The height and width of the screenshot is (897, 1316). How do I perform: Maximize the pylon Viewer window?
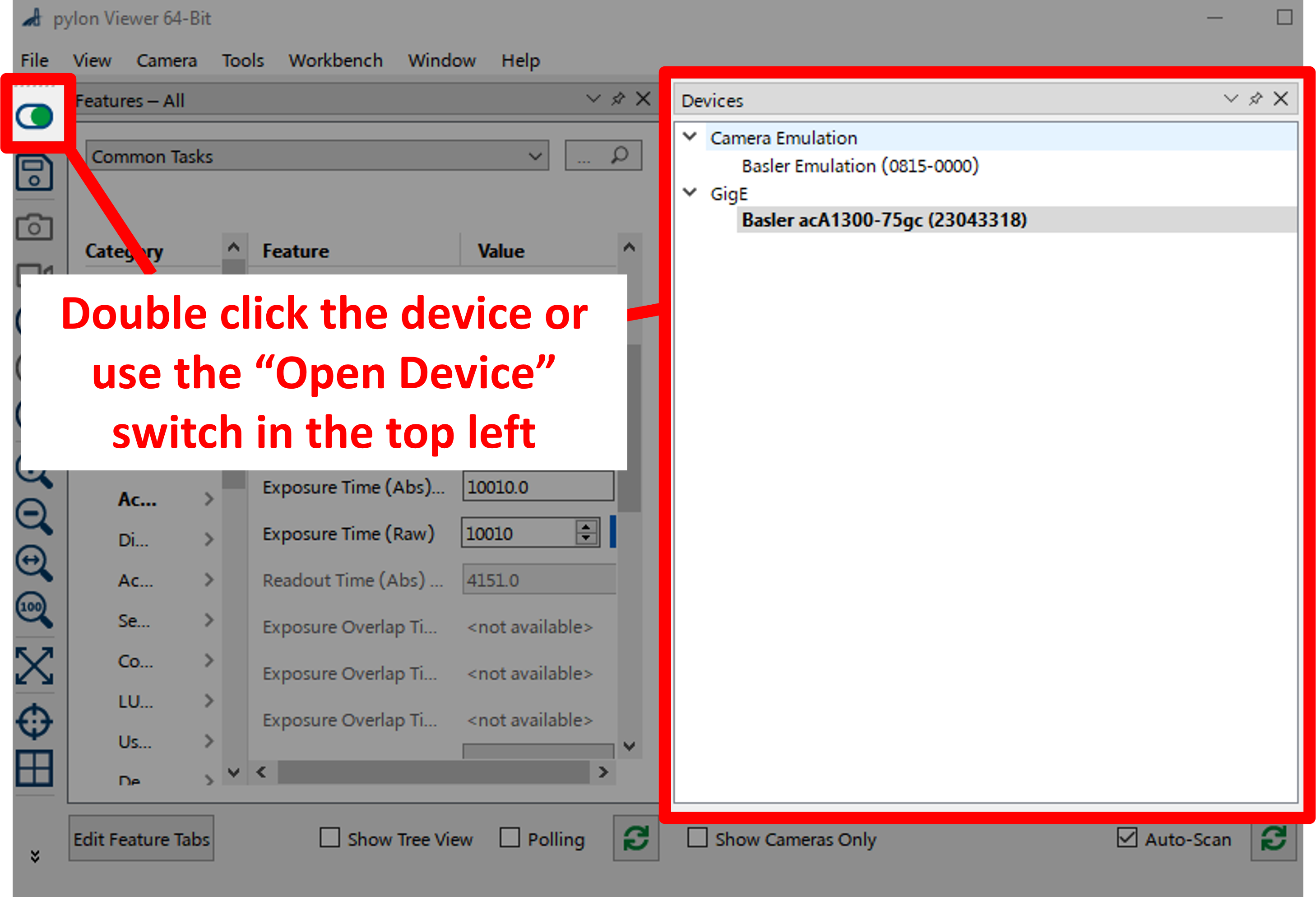coord(1284,18)
